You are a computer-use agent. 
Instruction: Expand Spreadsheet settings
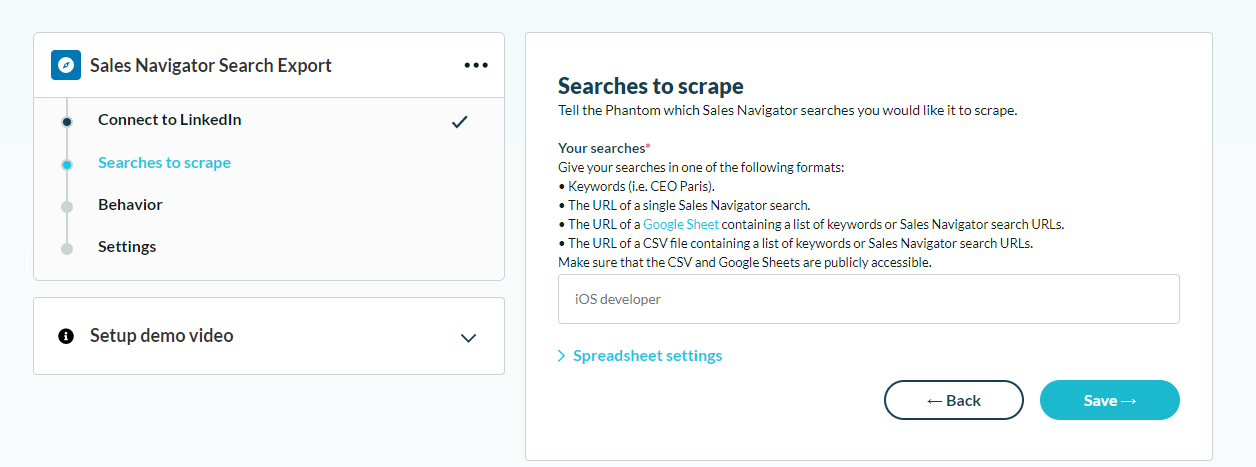coord(640,355)
